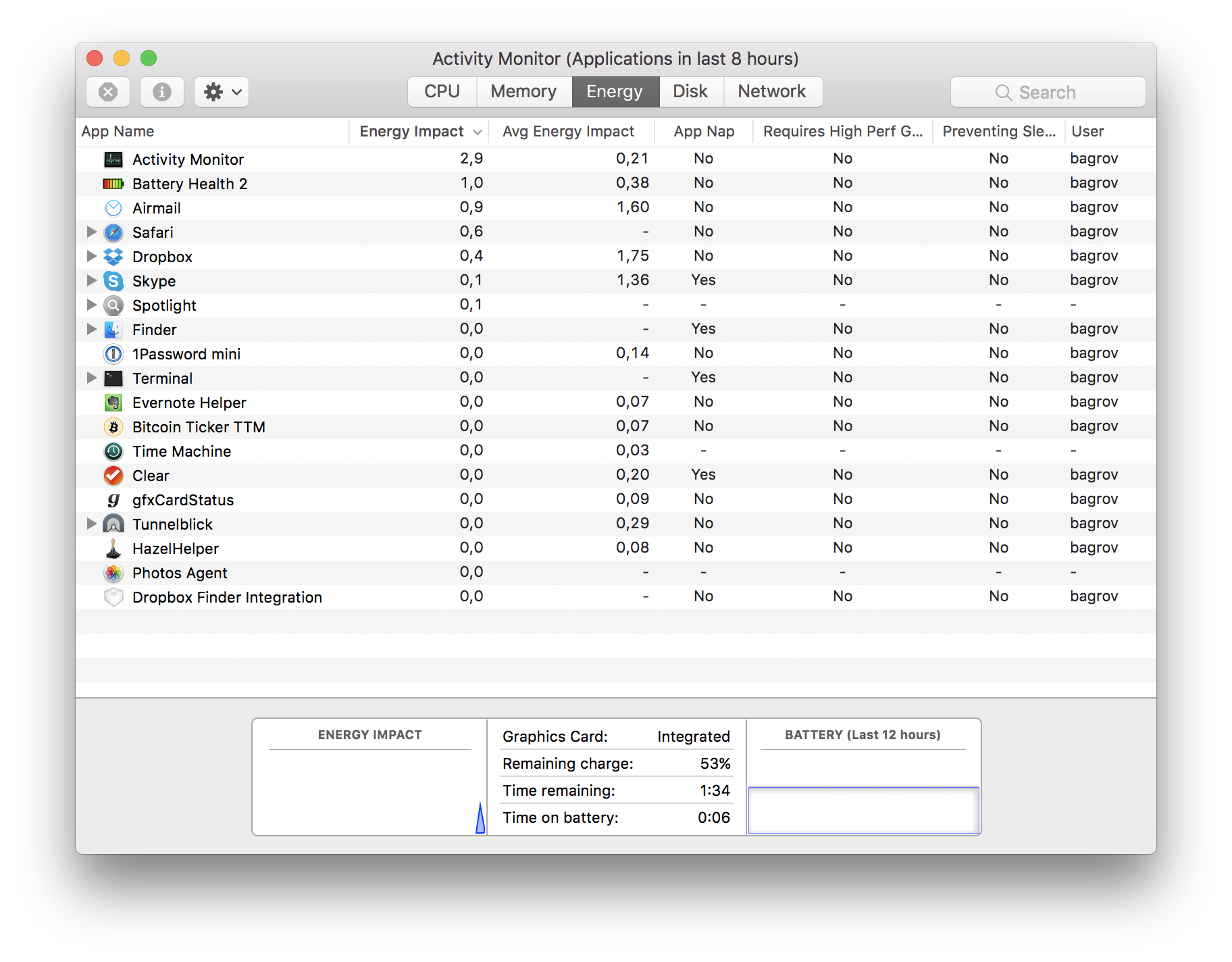Click Dropbox's Avg Energy Impact 1,75
Viewport: 1232px width, 962px height.
pos(633,255)
